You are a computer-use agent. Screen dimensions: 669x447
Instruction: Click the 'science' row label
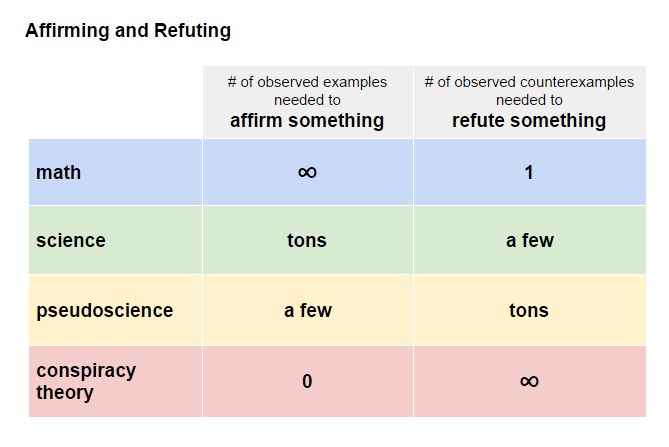coord(71,241)
